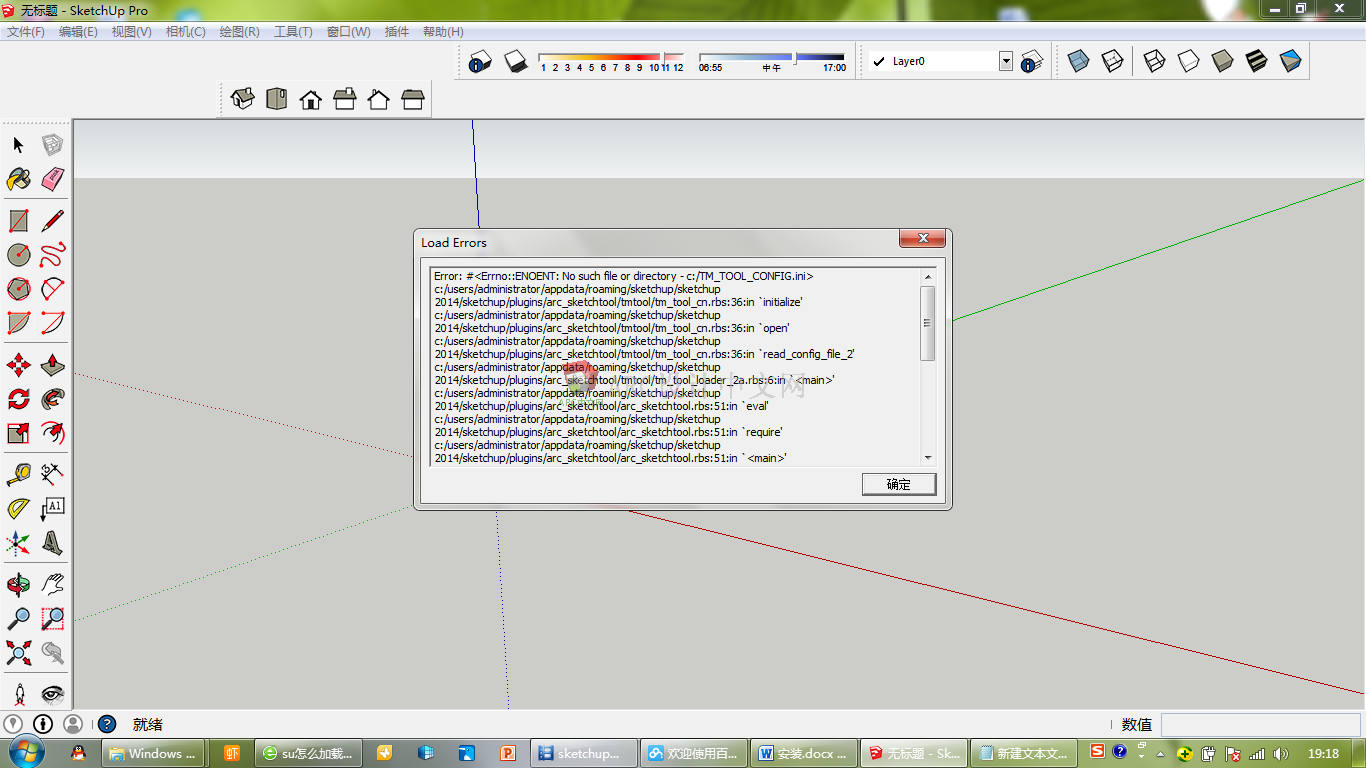Image resolution: width=1366 pixels, height=768 pixels.
Task: Activate the Follow Me tool
Action: (53, 399)
